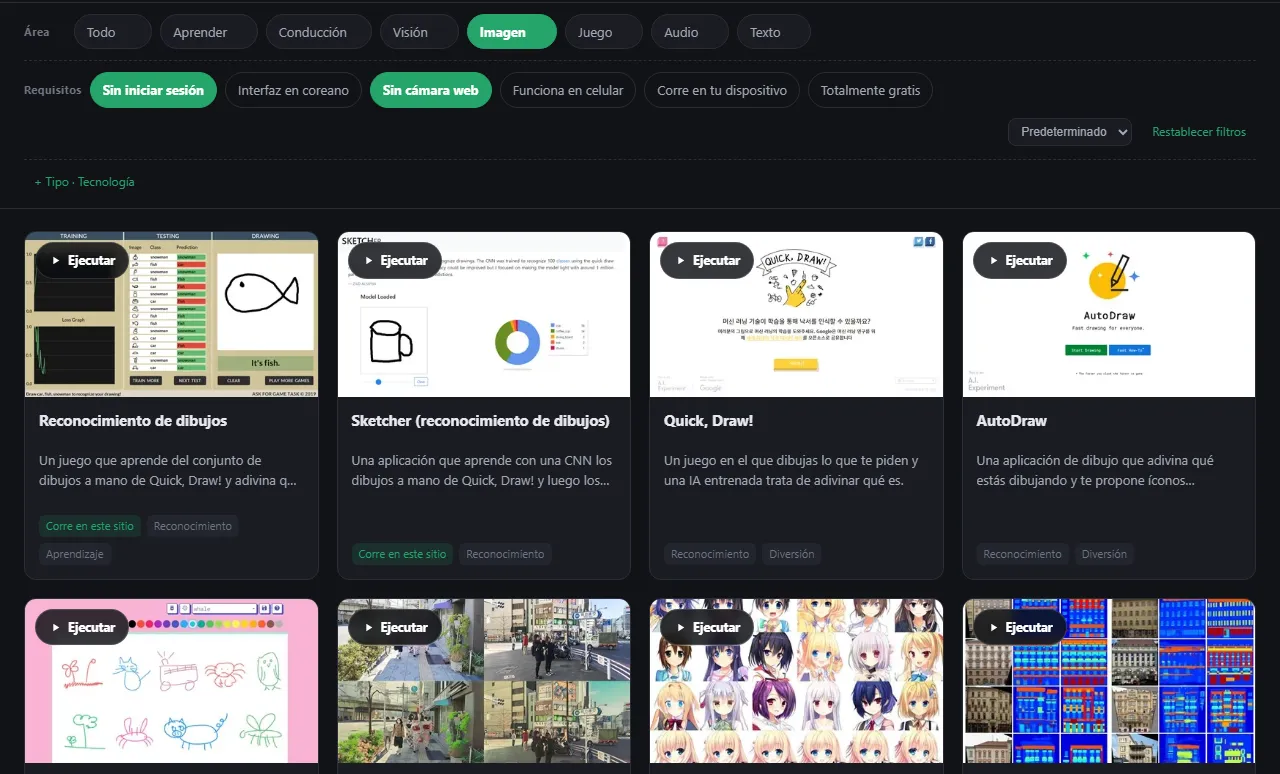Viewport: 1280px width, 774px height.
Task: Select the Audio area filter
Action: pos(690,32)
